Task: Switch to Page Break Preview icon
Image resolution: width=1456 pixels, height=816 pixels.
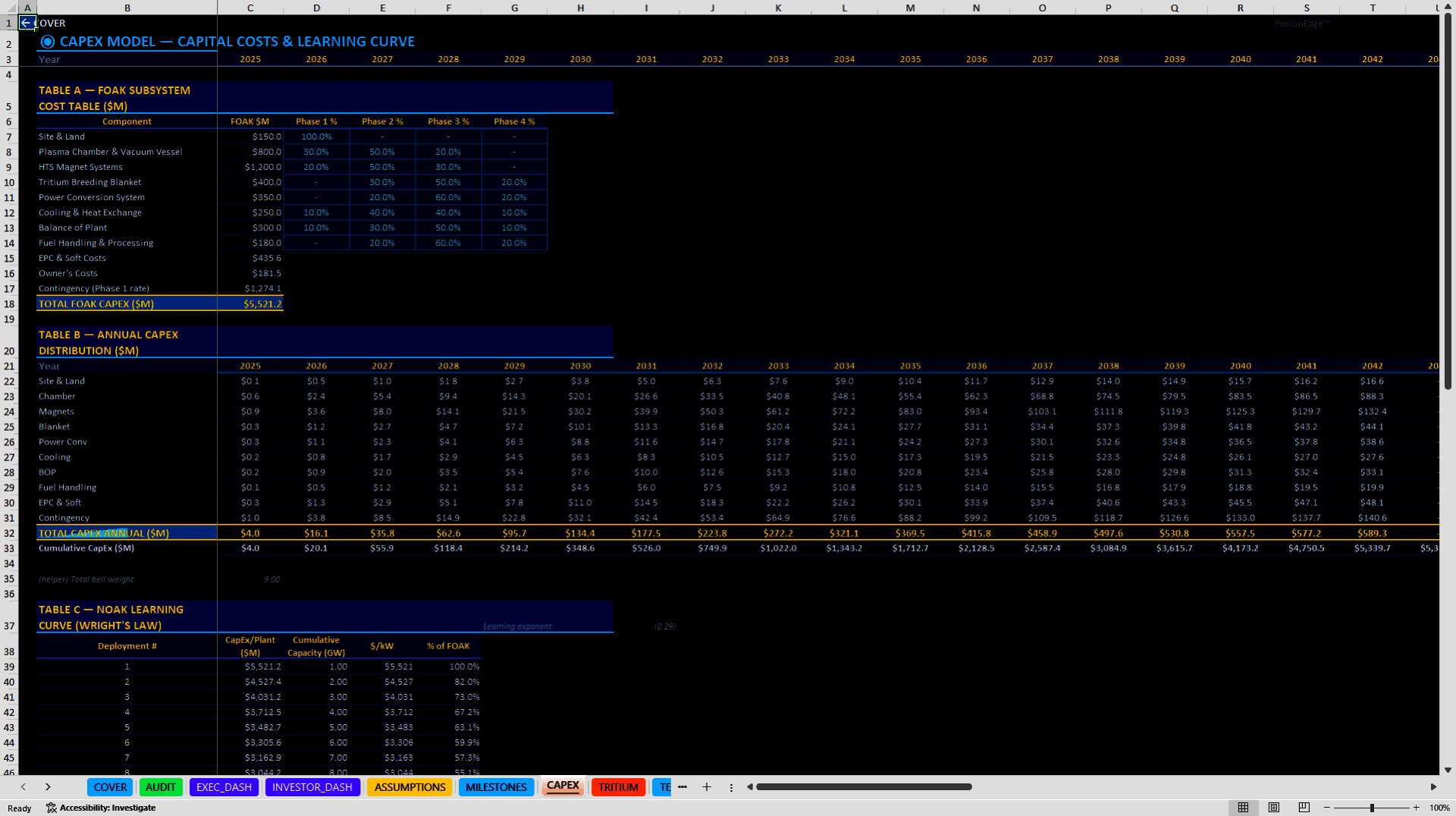Action: 1304,808
